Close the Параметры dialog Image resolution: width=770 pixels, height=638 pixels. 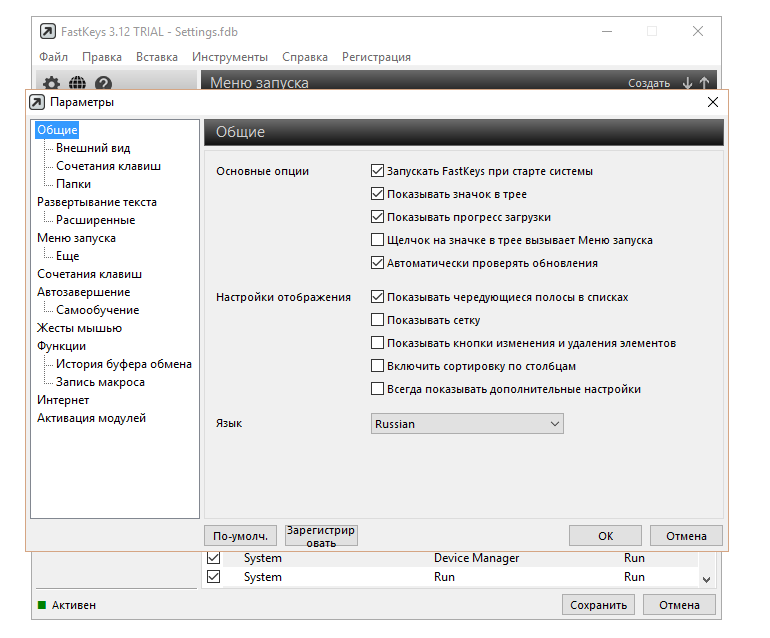point(713,102)
